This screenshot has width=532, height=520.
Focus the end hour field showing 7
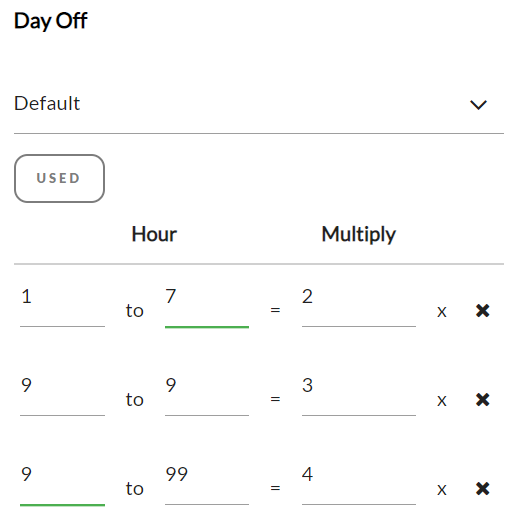point(207,304)
